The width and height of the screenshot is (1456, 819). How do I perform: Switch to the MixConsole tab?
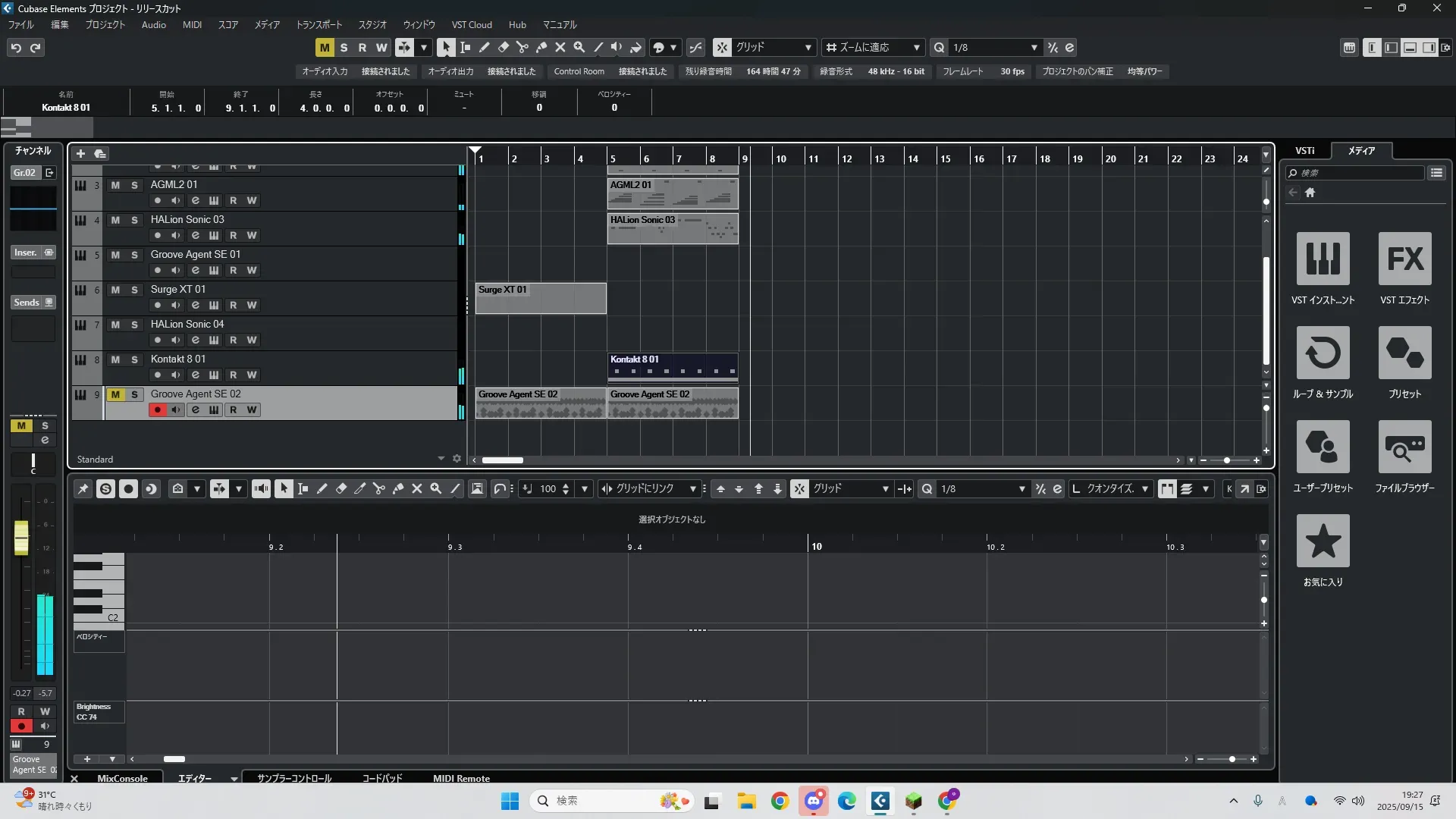(x=122, y=778)
